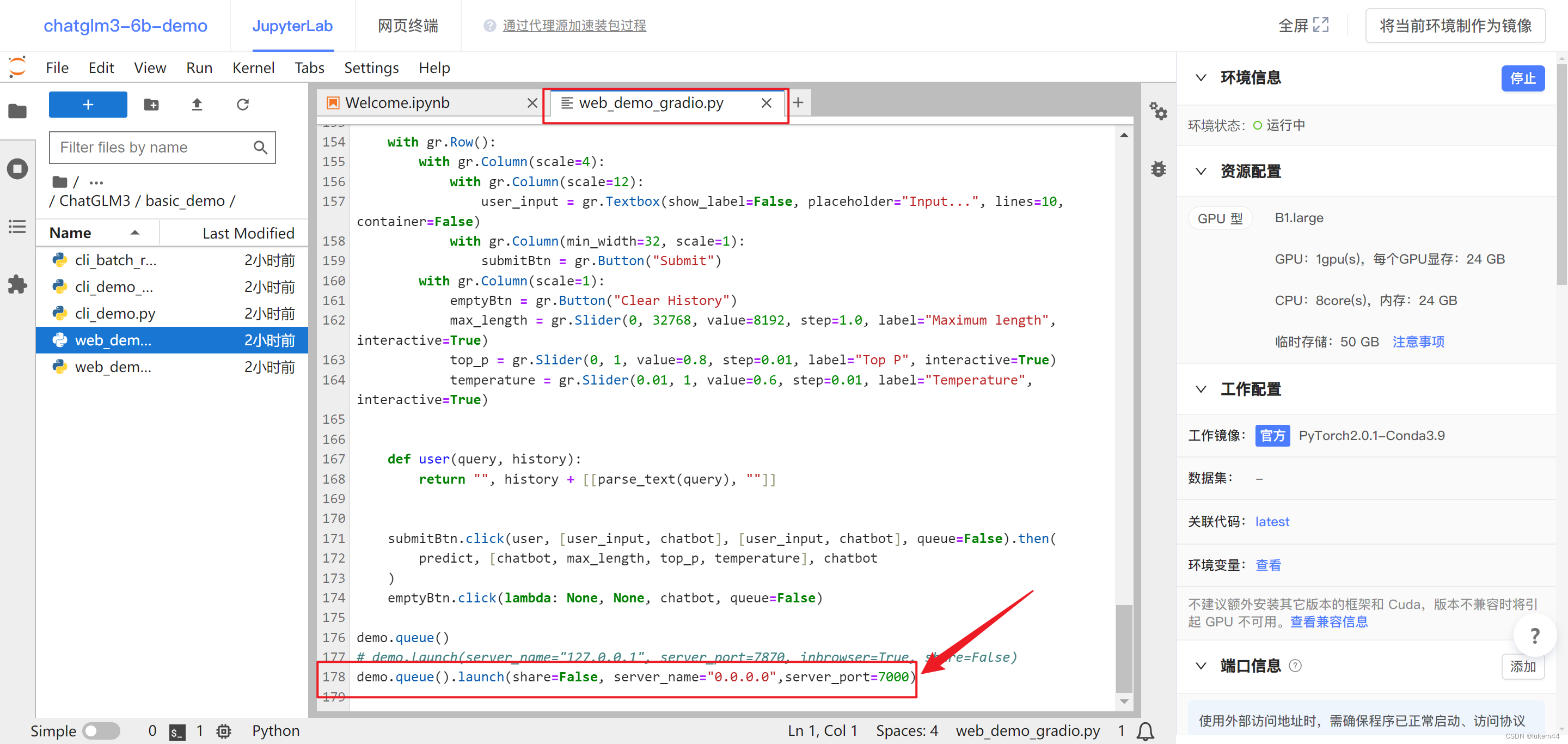The image size is (1568, 744).
Task: Create a new folder with the folder-plus icon
Action: pos(151,105)
